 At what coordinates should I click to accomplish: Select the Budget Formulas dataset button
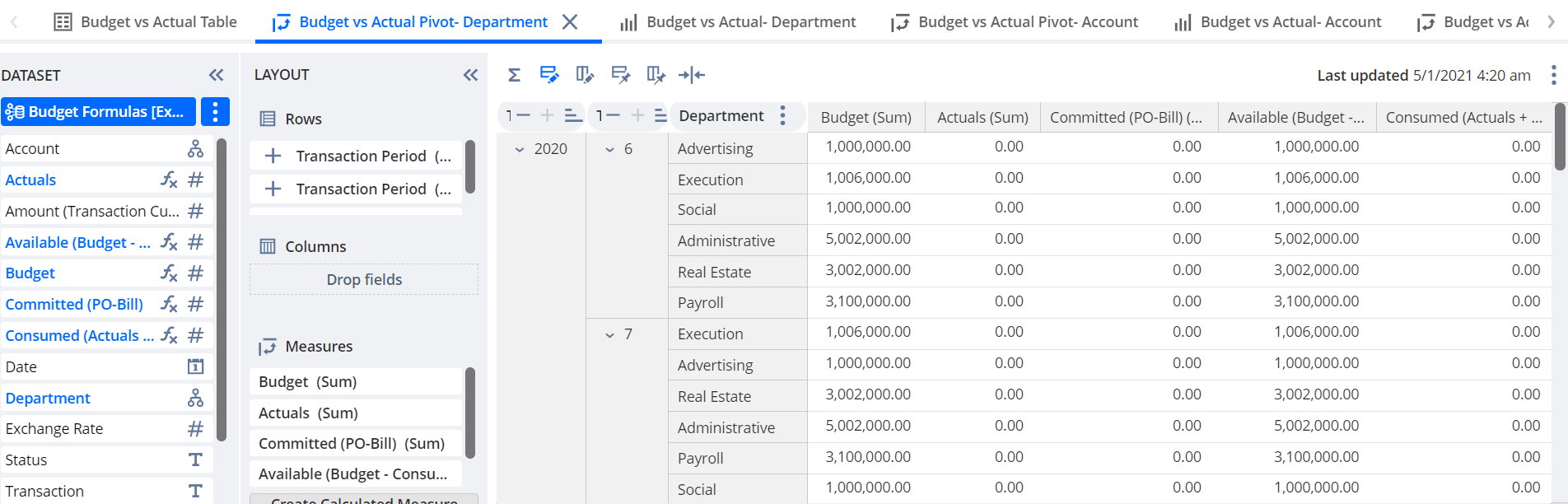99,111
